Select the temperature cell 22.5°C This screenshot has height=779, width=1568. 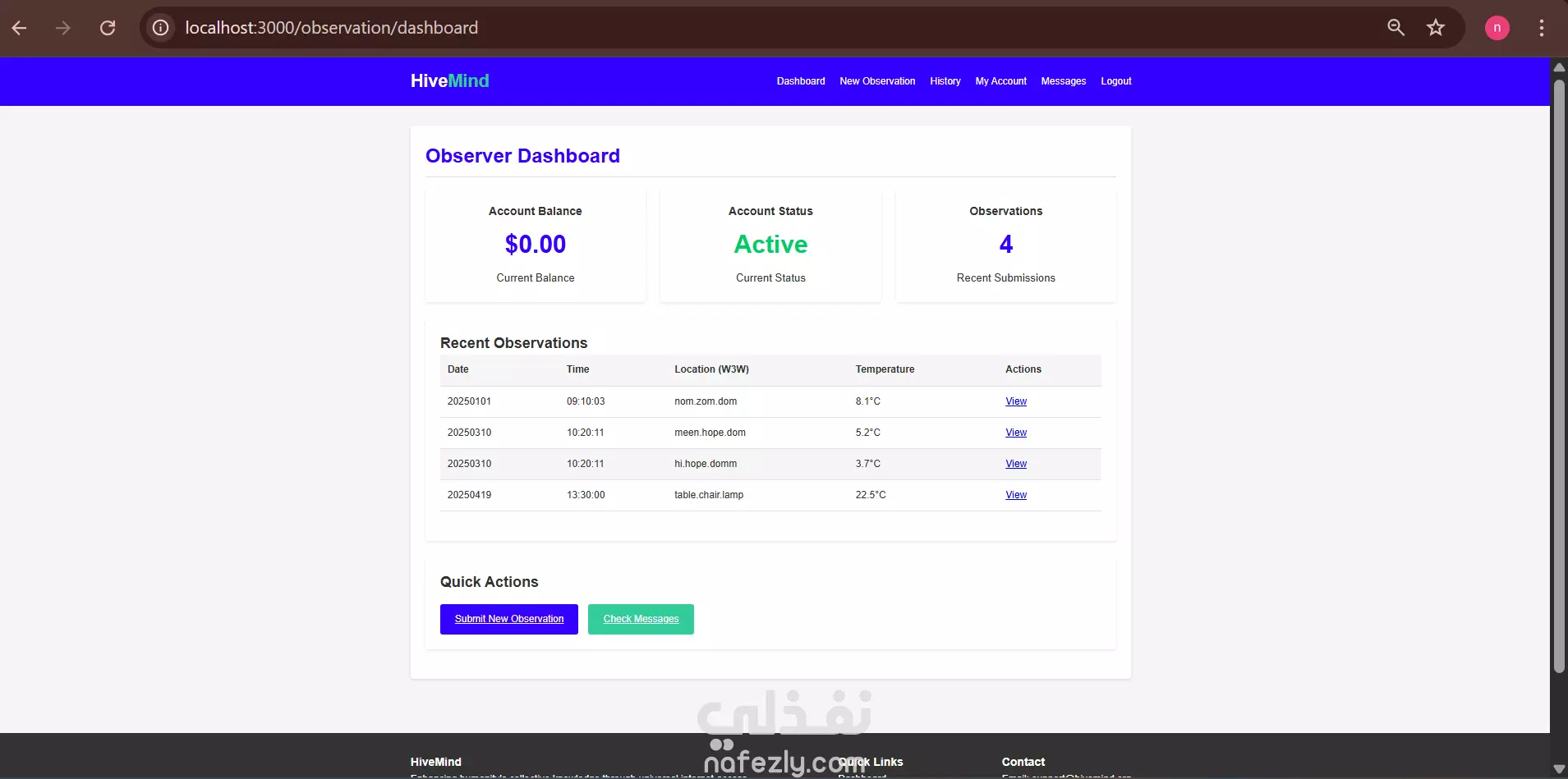871,495
